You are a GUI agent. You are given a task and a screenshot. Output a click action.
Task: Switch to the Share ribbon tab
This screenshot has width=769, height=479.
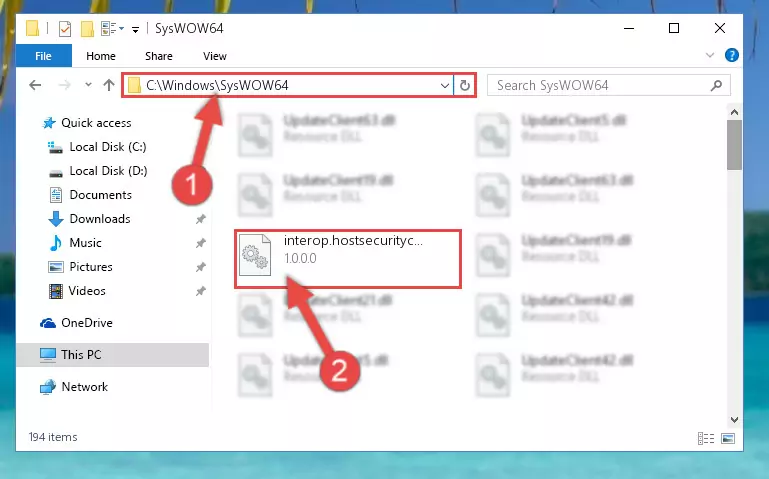pos(159,56)
